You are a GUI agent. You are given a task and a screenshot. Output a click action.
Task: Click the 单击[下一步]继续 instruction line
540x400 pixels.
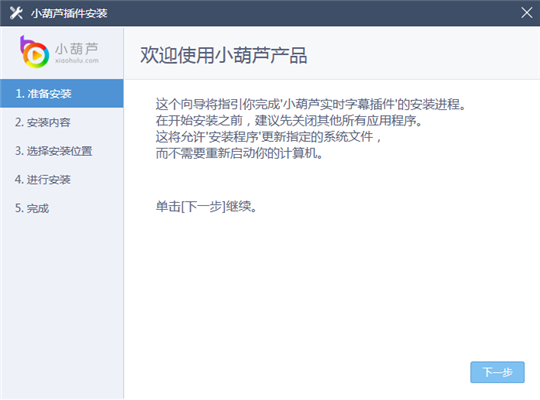[206, 207]
